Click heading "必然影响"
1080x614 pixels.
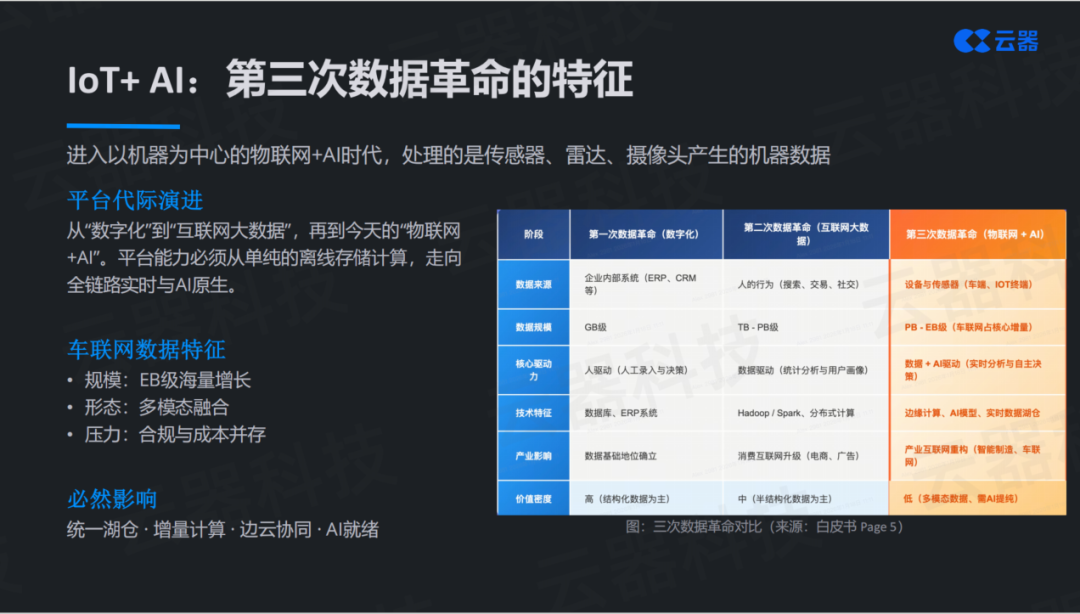tap(112, 499)
